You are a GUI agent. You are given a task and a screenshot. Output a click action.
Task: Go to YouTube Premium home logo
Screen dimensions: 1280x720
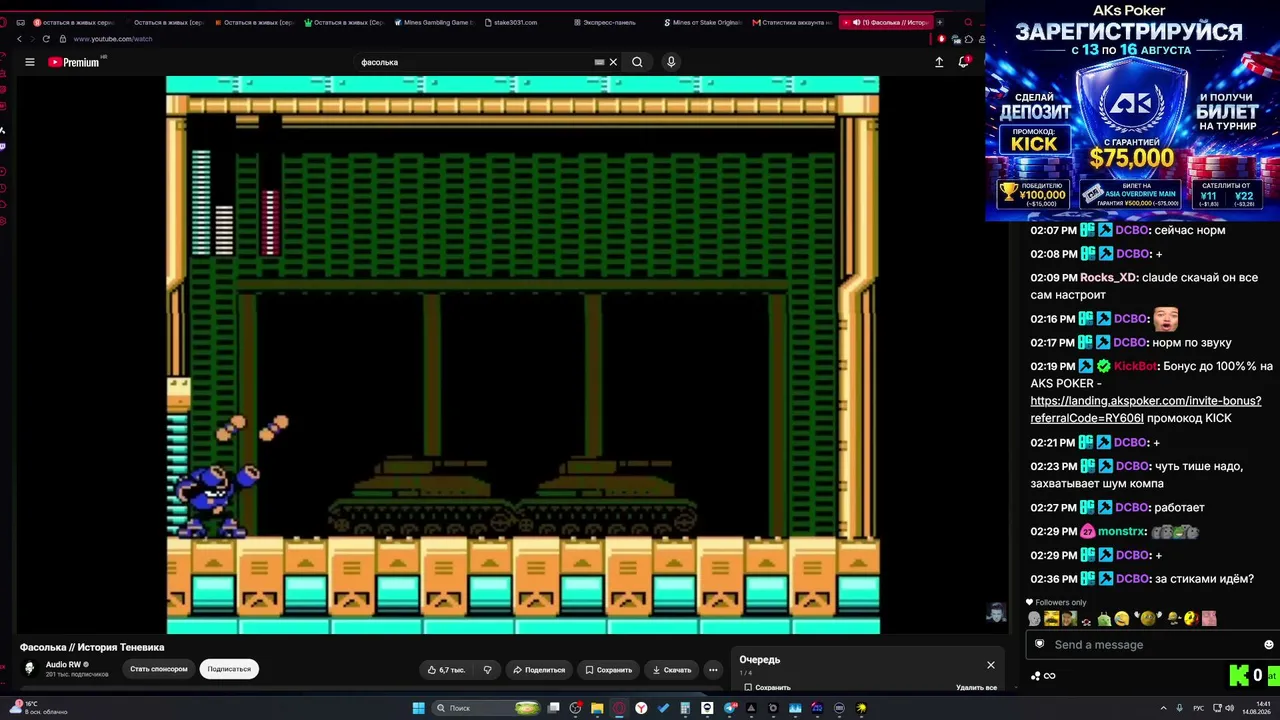(75, 62)
